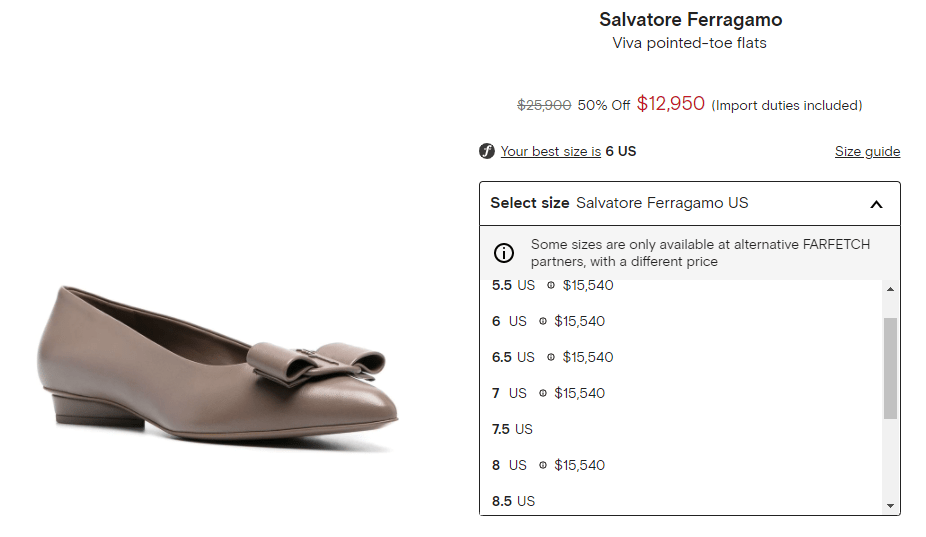This screenshot has width=926, height=537.
Task: Click the size list scrollbar thumb
Action: (890, 368)
